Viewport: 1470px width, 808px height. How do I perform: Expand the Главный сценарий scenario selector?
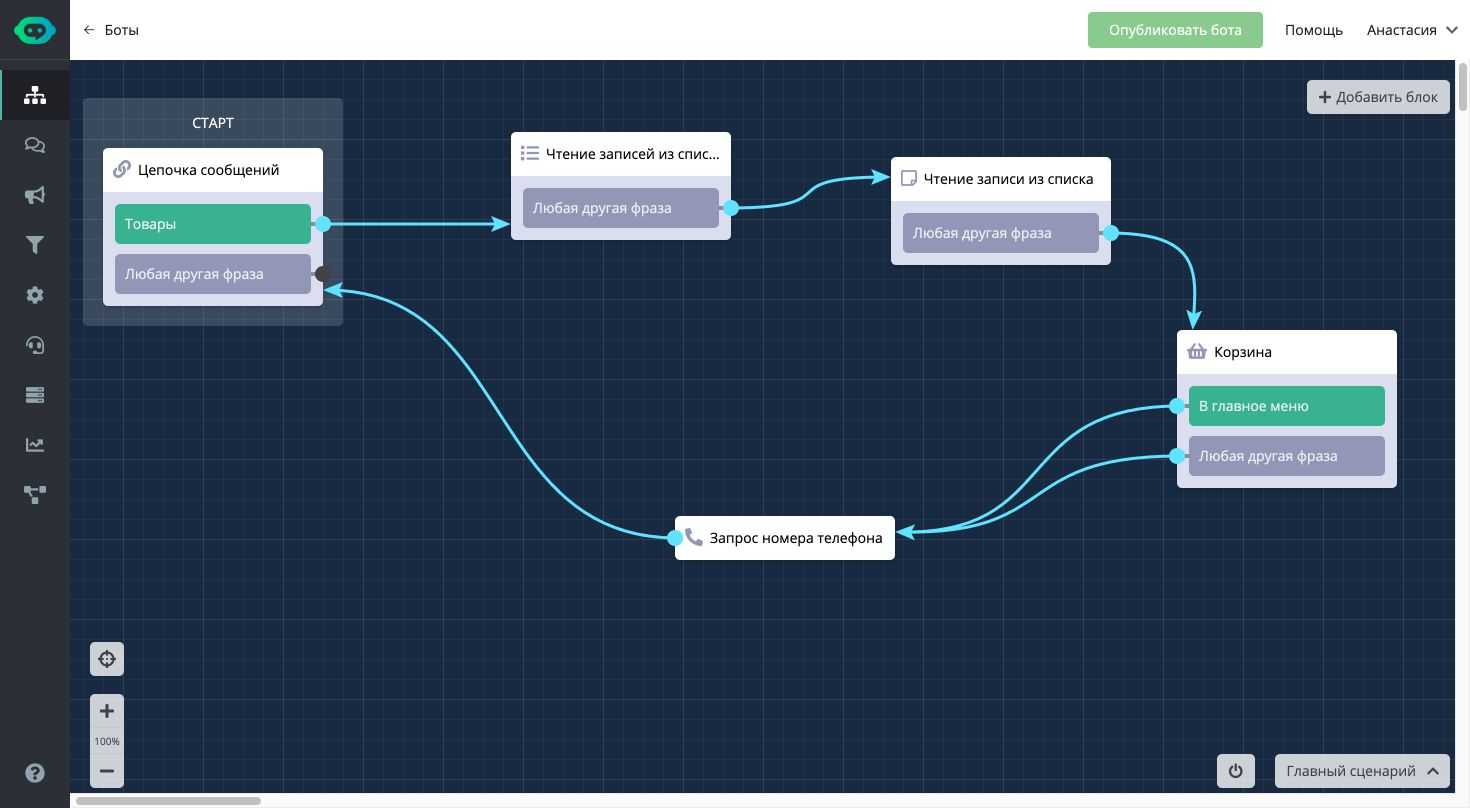pos(1361,771)
